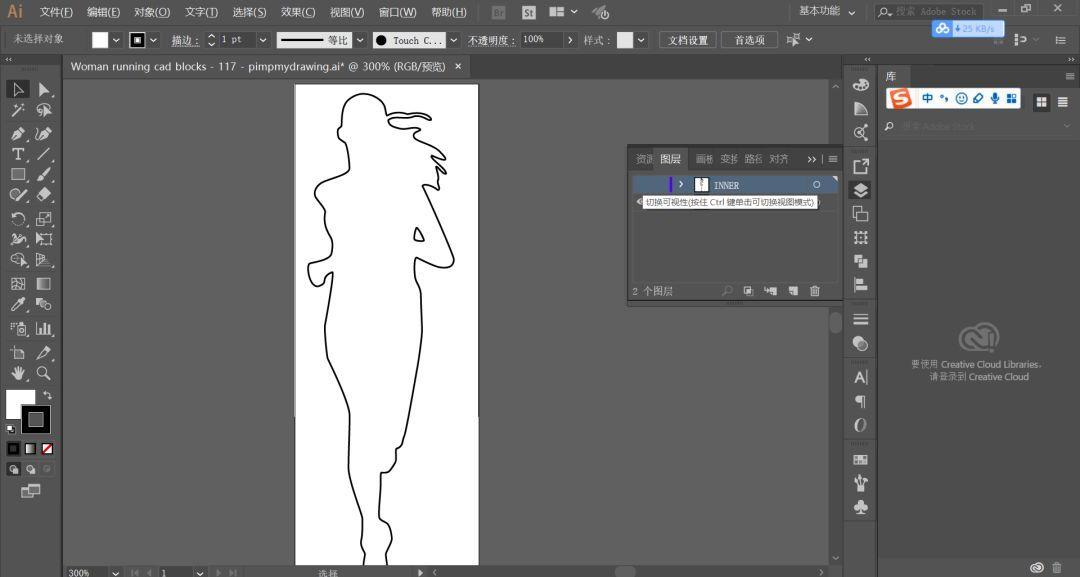
Task: Select the Symbol Sprayer tool
Action: click(19, 329)
